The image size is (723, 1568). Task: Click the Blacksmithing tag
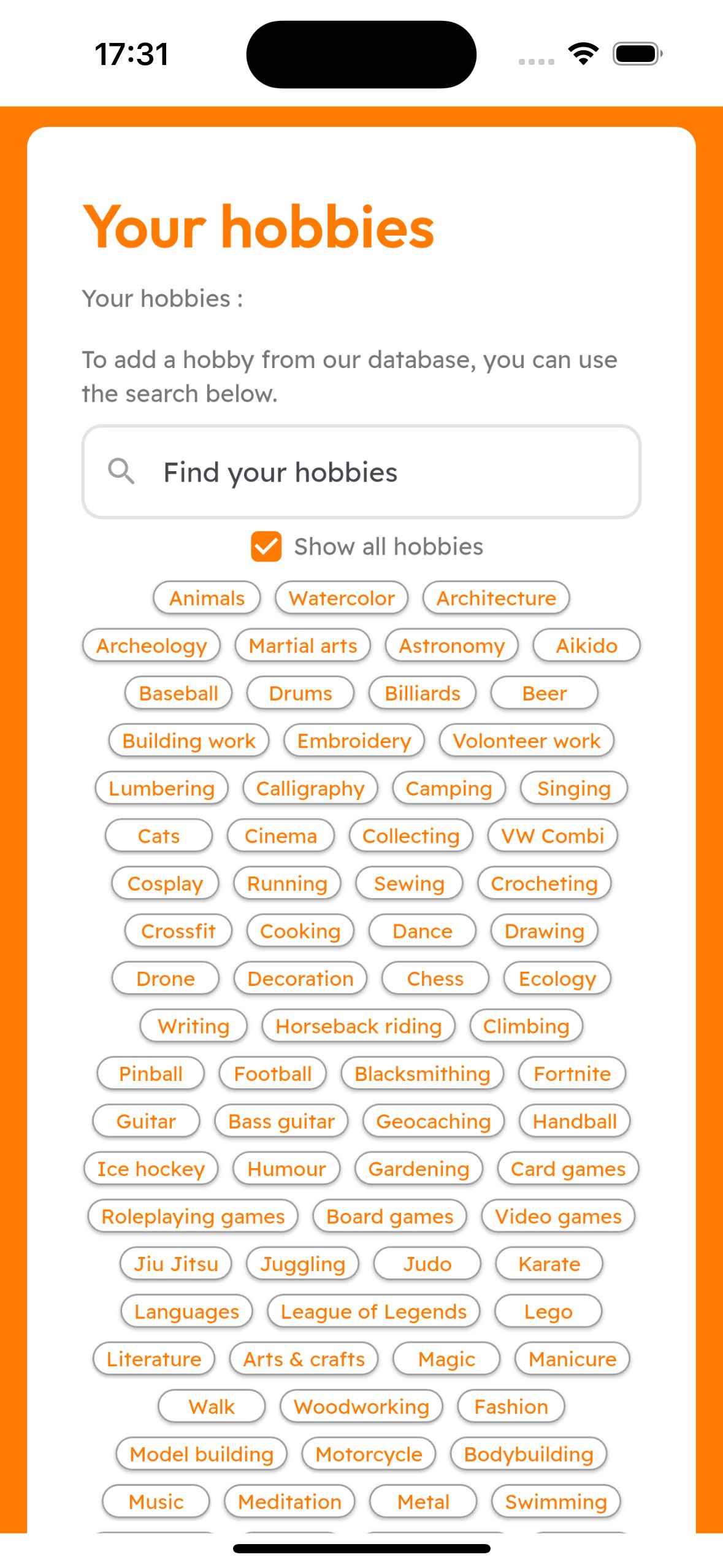(x=422, y=1074)
